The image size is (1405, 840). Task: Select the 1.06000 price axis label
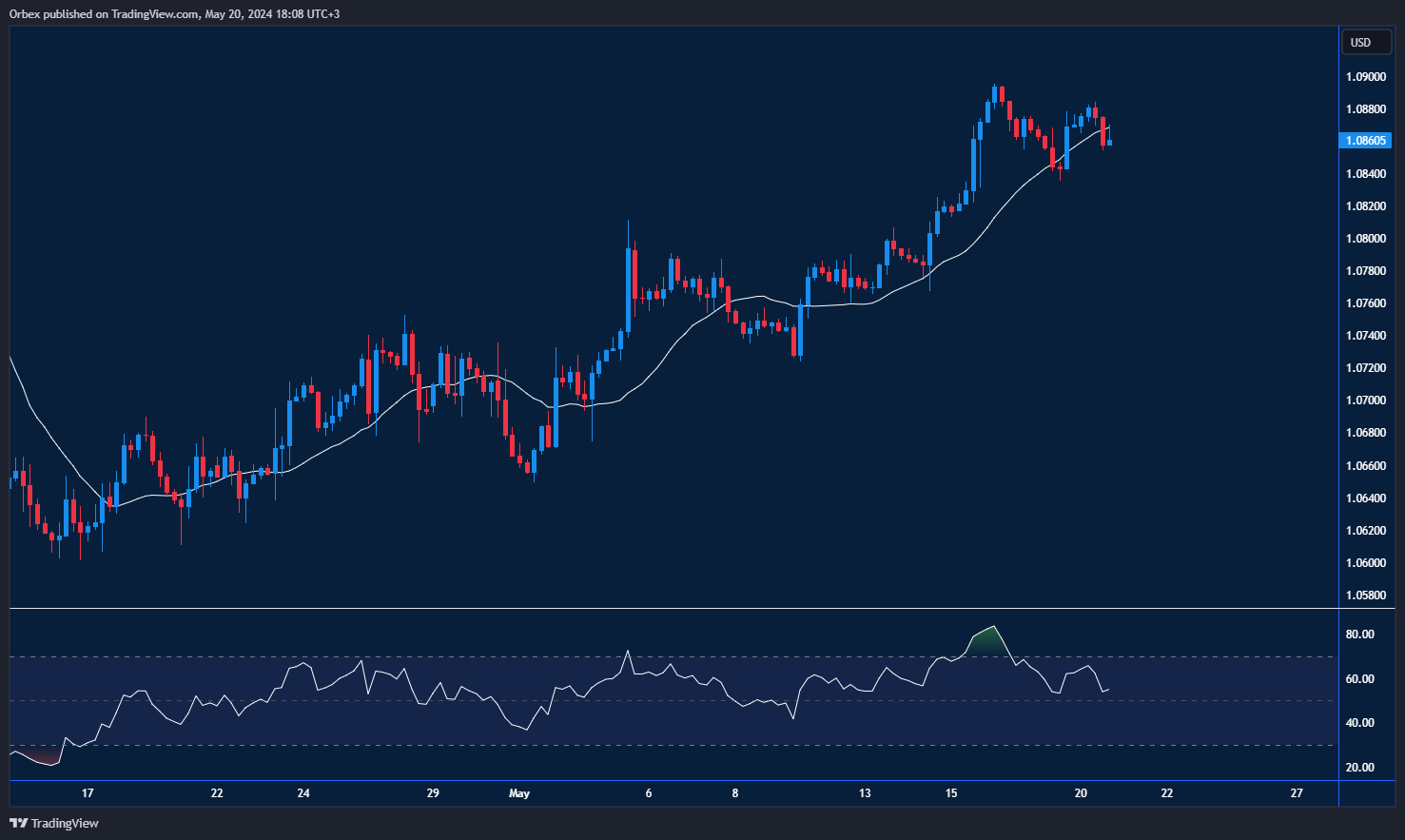click(x=1365, y=563)
